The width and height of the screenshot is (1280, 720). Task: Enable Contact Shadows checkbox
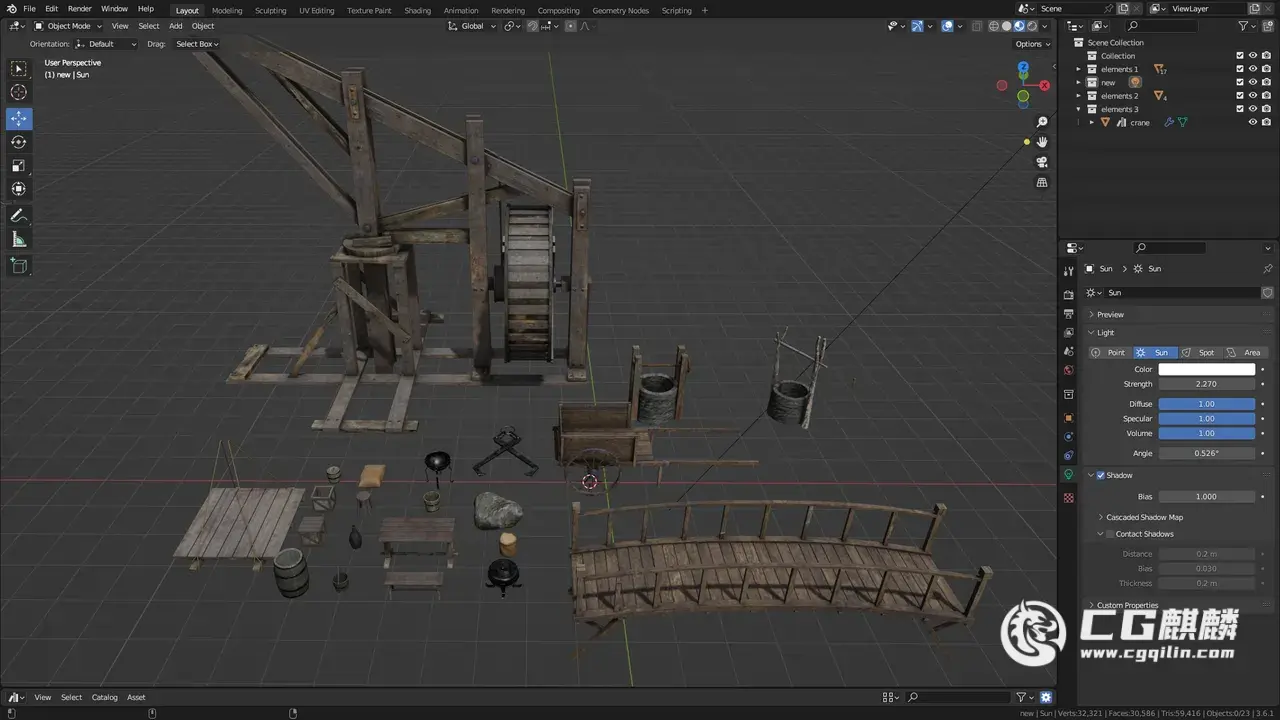(x=1110, y=534)
